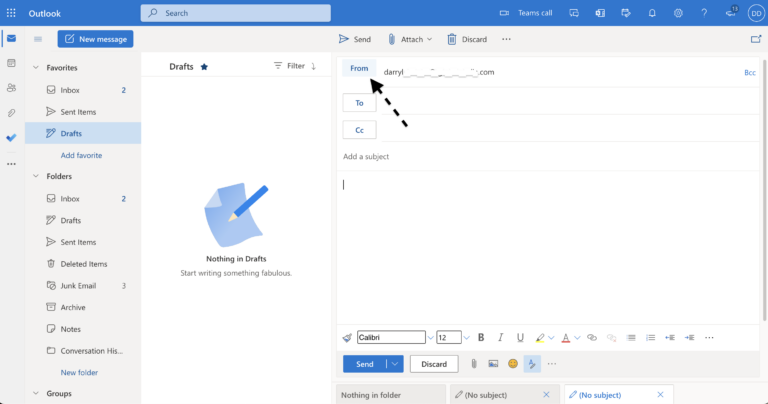Pop out the message to new window
768x404 pixels.
755,39
